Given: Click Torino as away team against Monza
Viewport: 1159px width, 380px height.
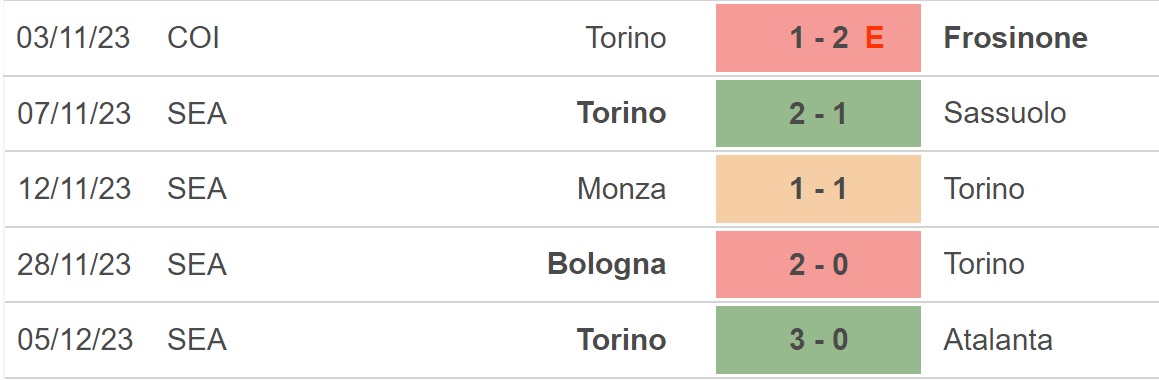Looking at the screenshot, I should [984, 189].
